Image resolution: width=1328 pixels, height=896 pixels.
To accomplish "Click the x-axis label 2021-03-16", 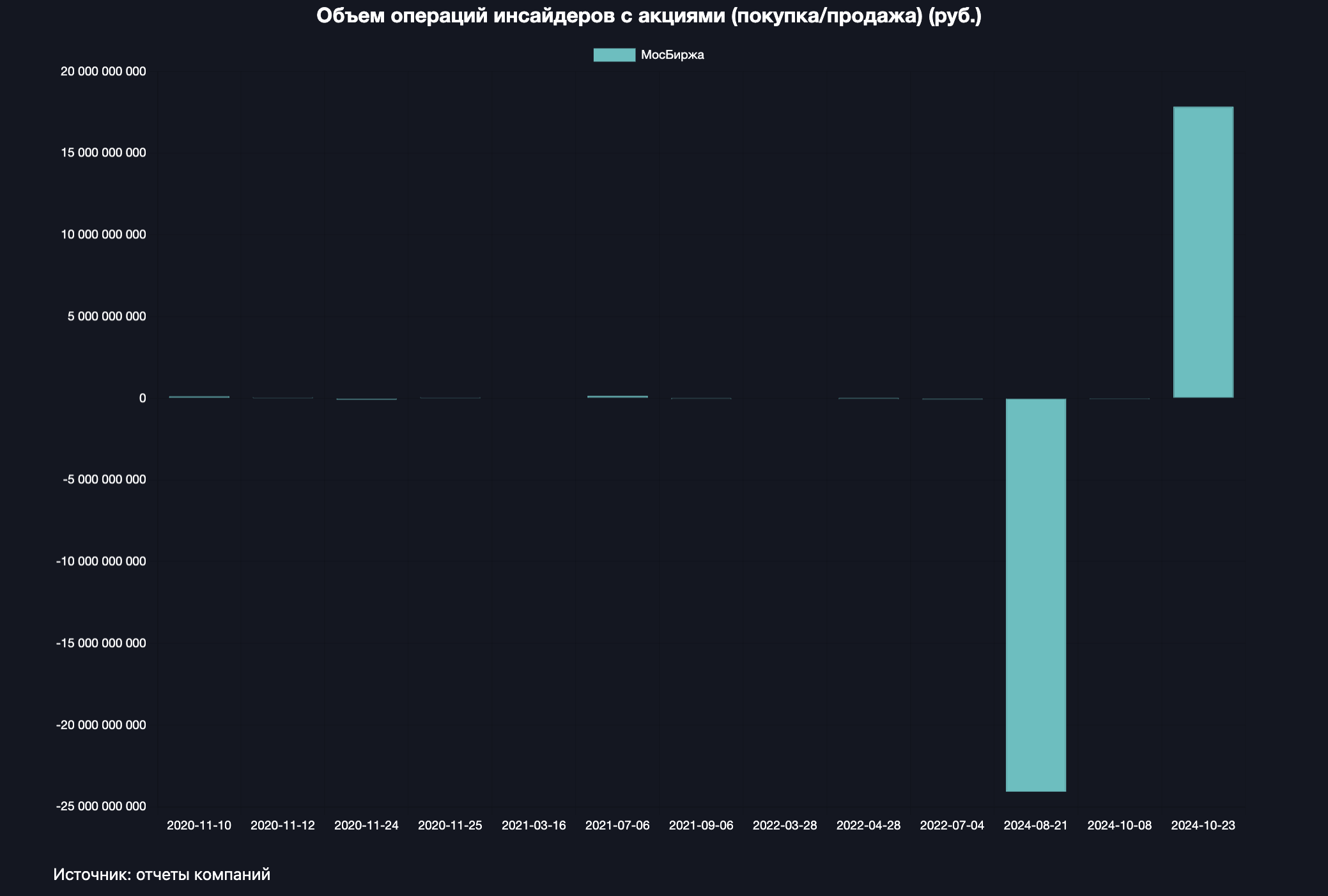I will [x=534, y=825].
